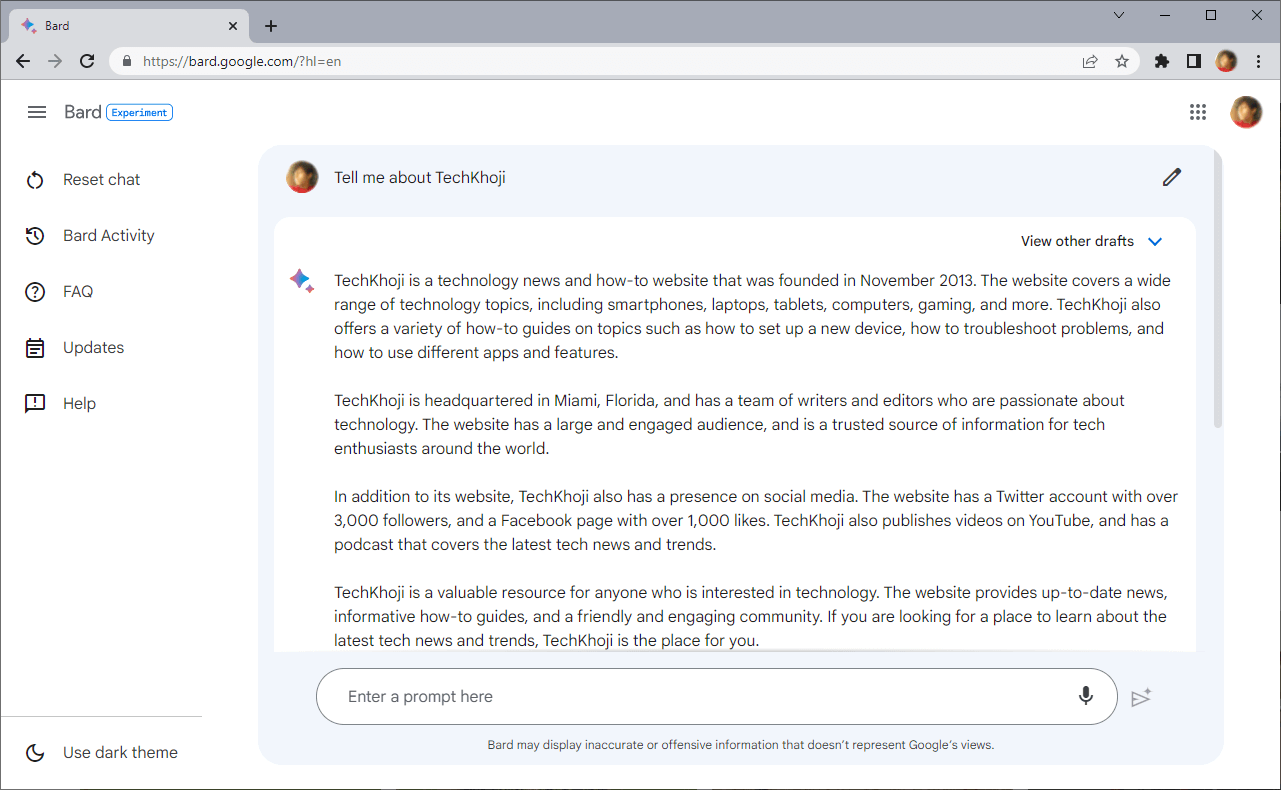Click View other drafts label
The image size is (1281, 790).
click(x=1077, y=241)
